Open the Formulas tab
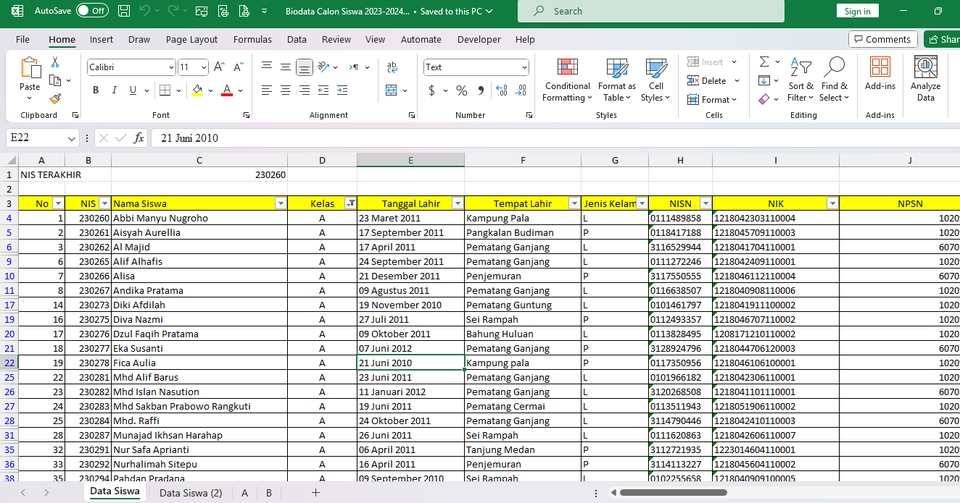Screen dimensions: 960x503 pos(252,39)
